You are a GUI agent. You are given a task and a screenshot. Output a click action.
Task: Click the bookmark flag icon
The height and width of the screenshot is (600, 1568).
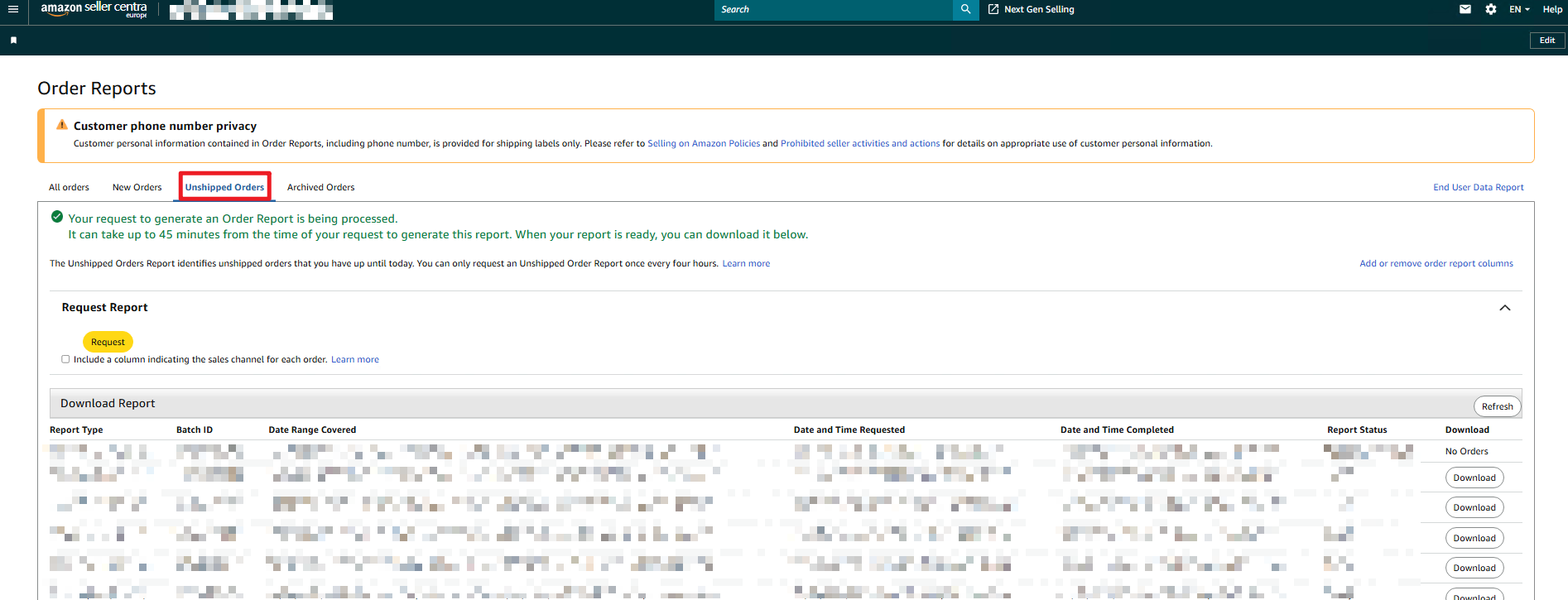point(13,40)
